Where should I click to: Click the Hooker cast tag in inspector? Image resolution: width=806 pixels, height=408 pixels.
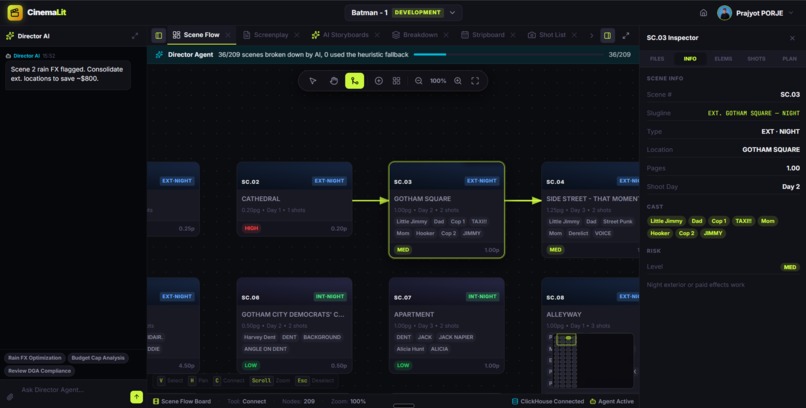[x=660, y=233]
